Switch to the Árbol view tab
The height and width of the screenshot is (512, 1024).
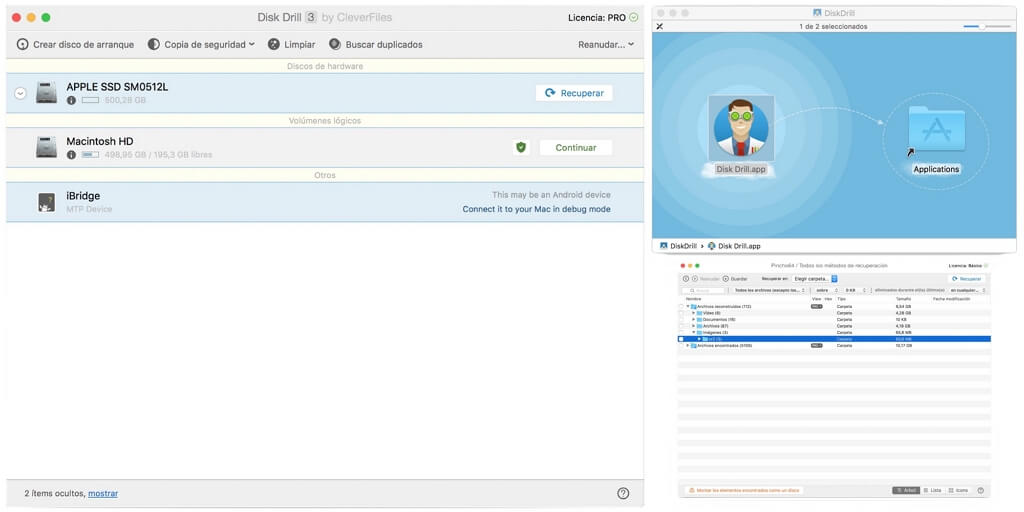tap(906, 490)
